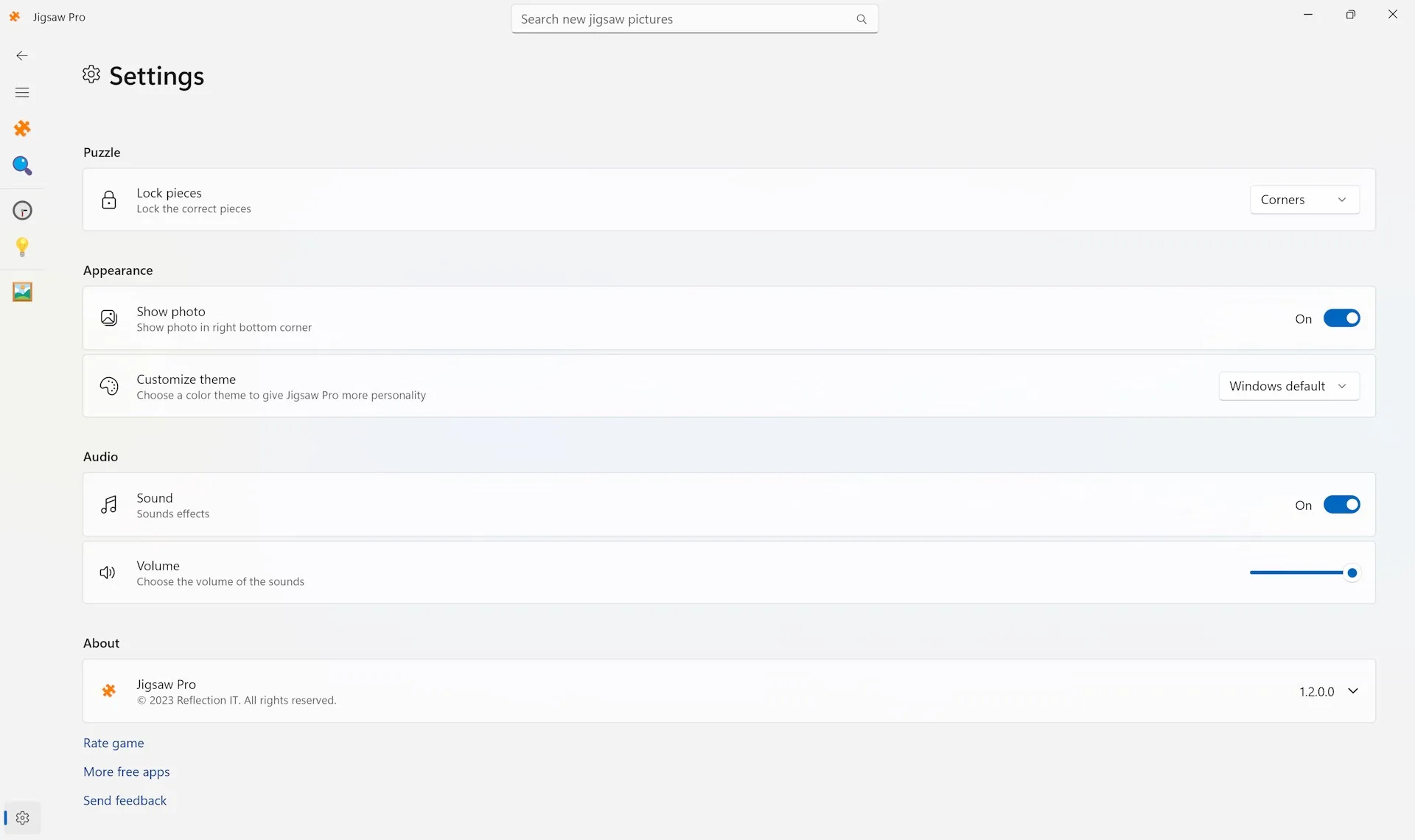Turn off the Show photo toggle

click(1341, 318)
